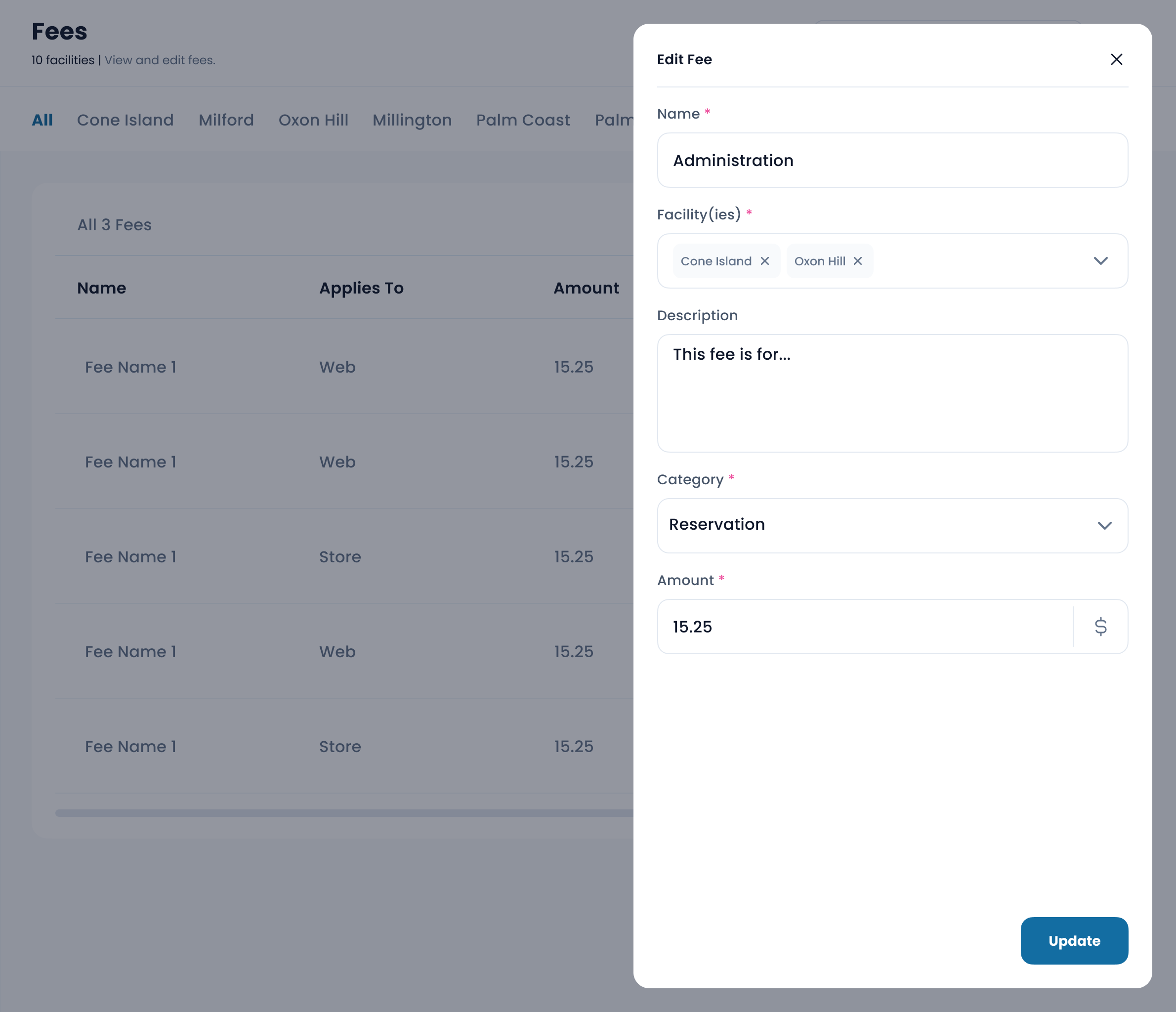1176x1012 pixels.
Task: Remove the Cone Island facility chip
Action: click(x=764, y=261)
